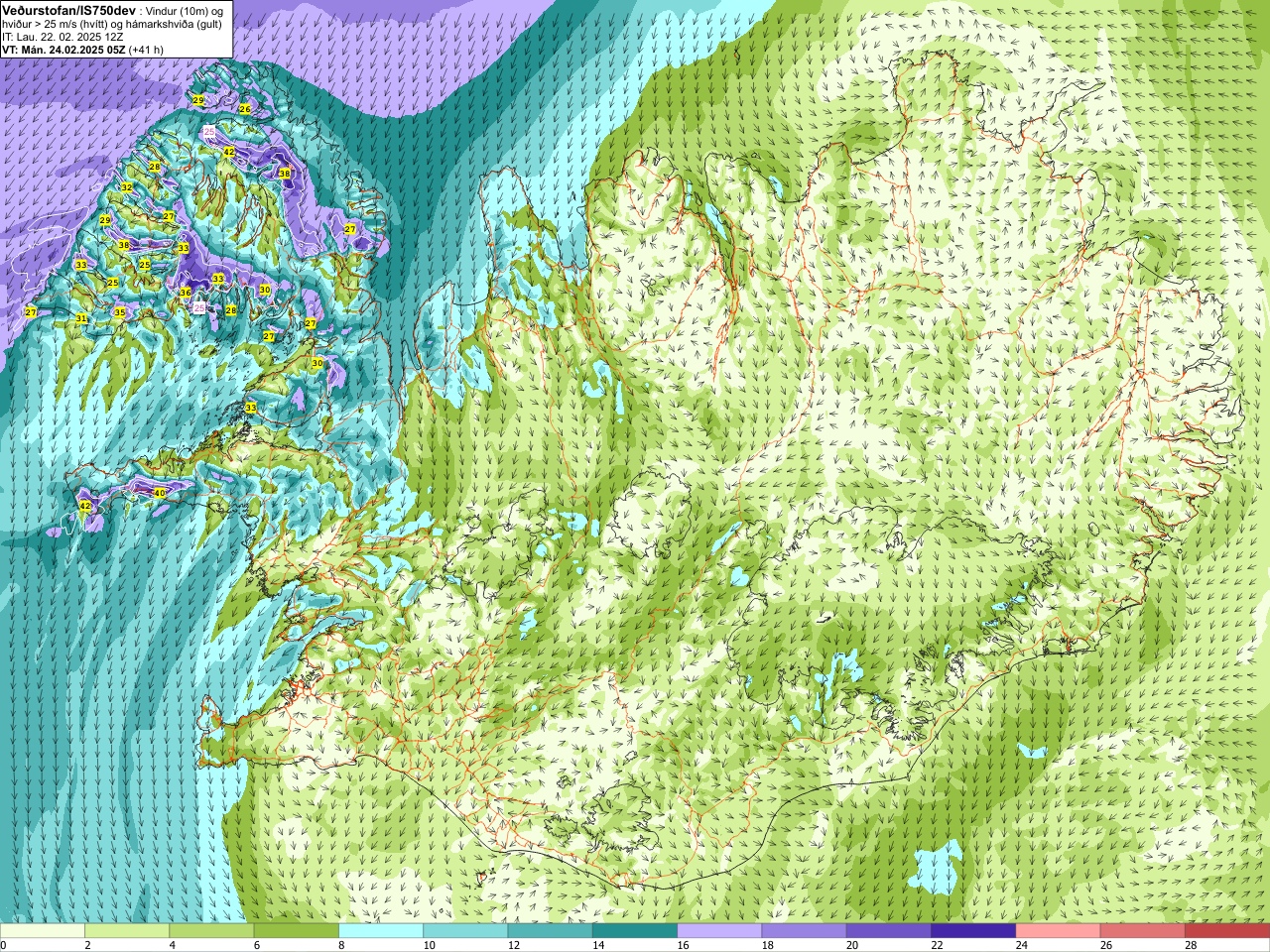Click the yellow gust marker 40
The height and width of the screenshot is (952, 1270).
click(x=160, y=493)
